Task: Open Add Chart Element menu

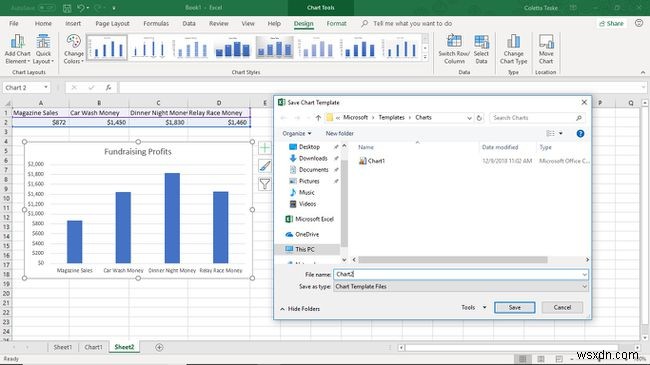Action: [x=17, y=49]
